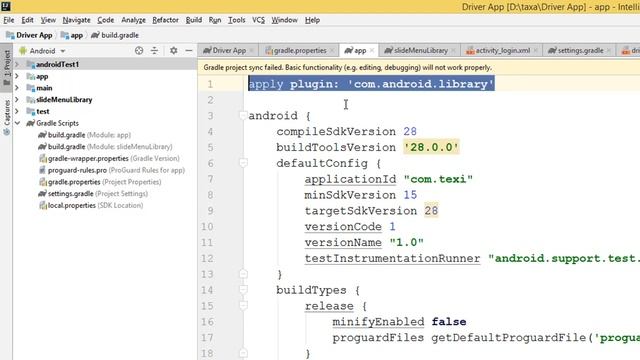Image resolution: width=640 pixels, height=360 pixels.
Task: Select proguard-rules.pro file
Action: click(x=112, y=170)
